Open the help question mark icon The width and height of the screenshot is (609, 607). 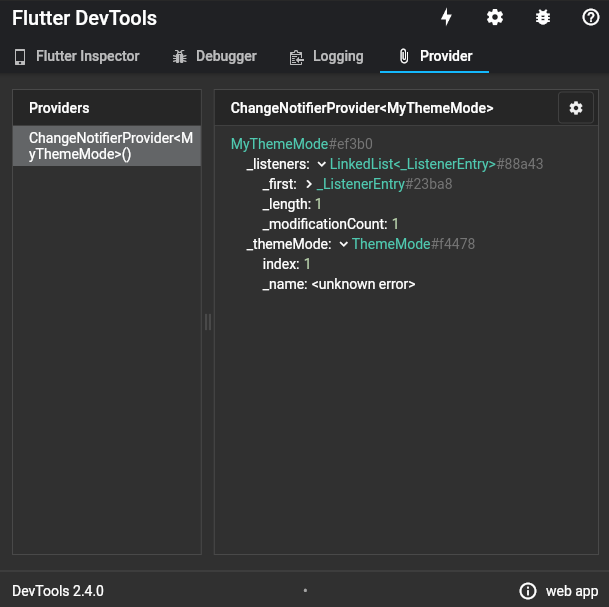[590, 17]
